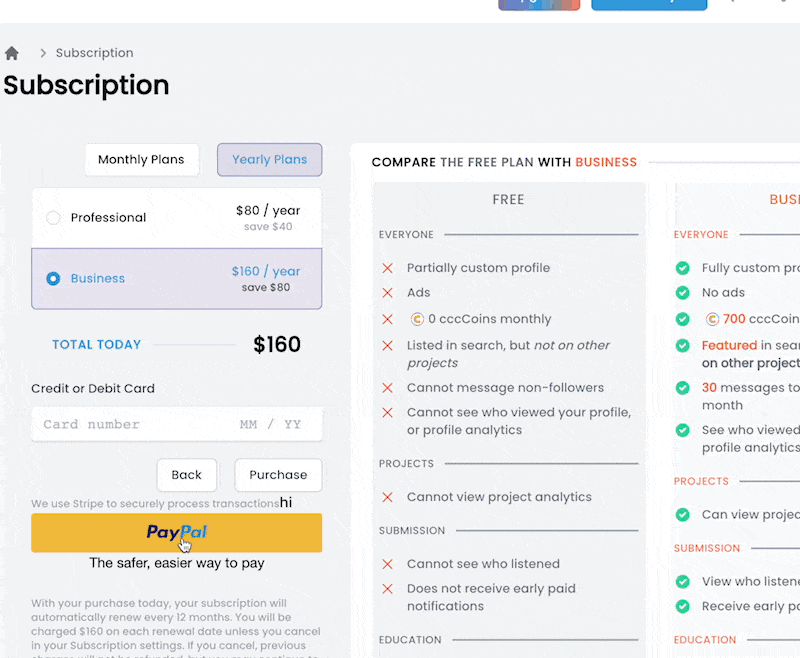The height and width of the screenshot is (658, 800).
Task: Click the blue button at the top right
Action: (649, 4)
